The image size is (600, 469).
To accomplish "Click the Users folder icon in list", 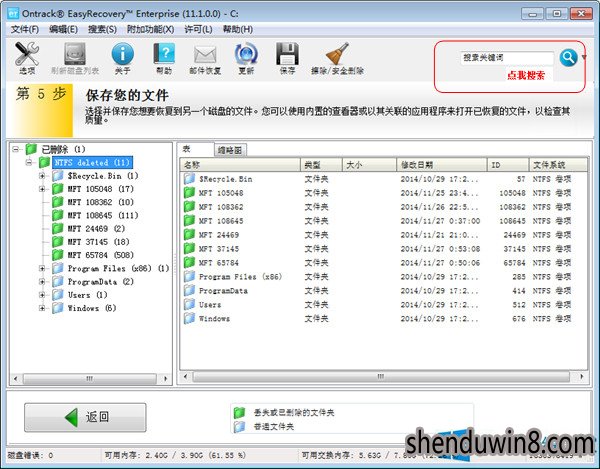I will 189,304.
